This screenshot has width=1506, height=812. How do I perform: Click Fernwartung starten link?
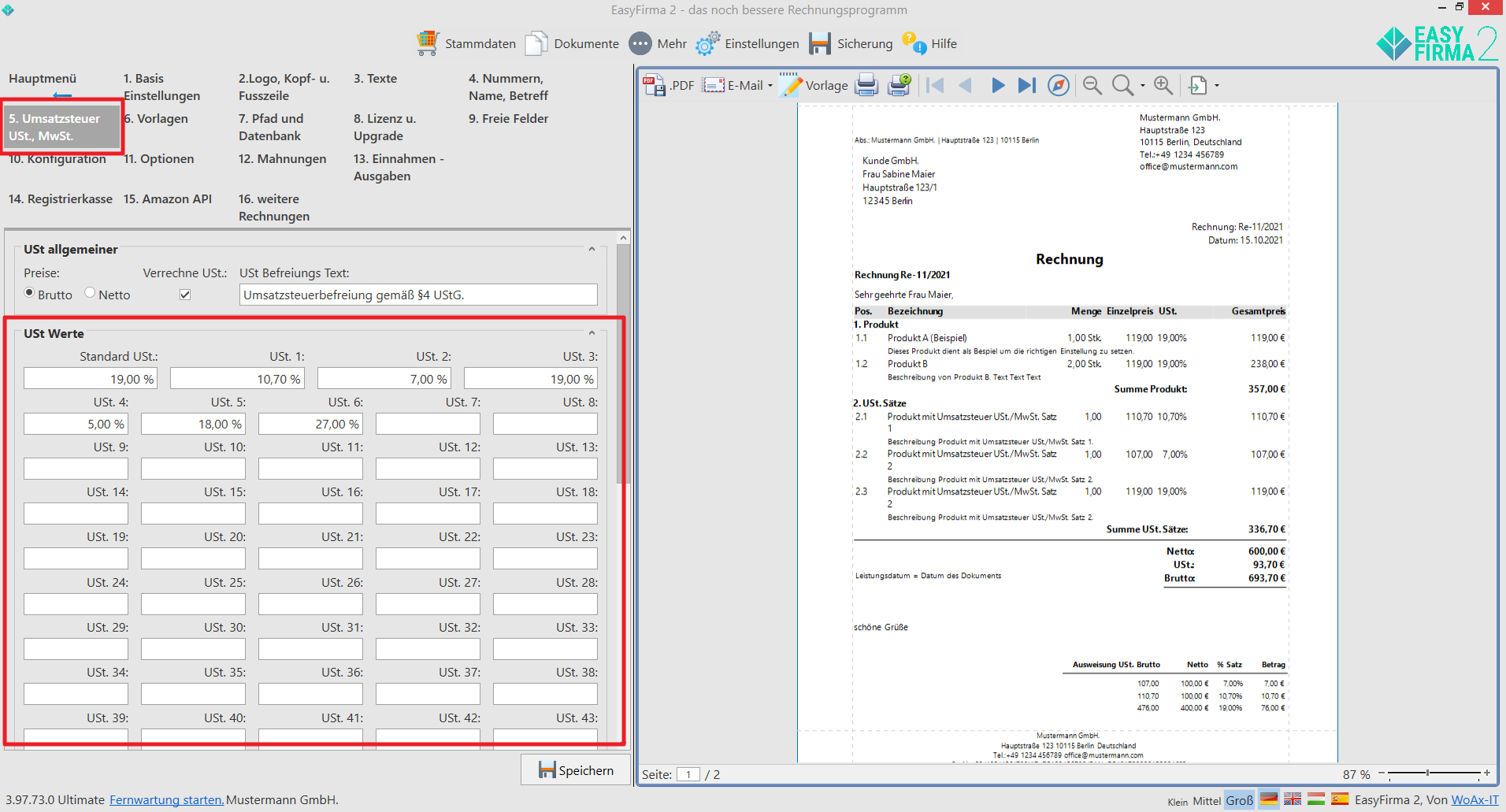point(166,799)
